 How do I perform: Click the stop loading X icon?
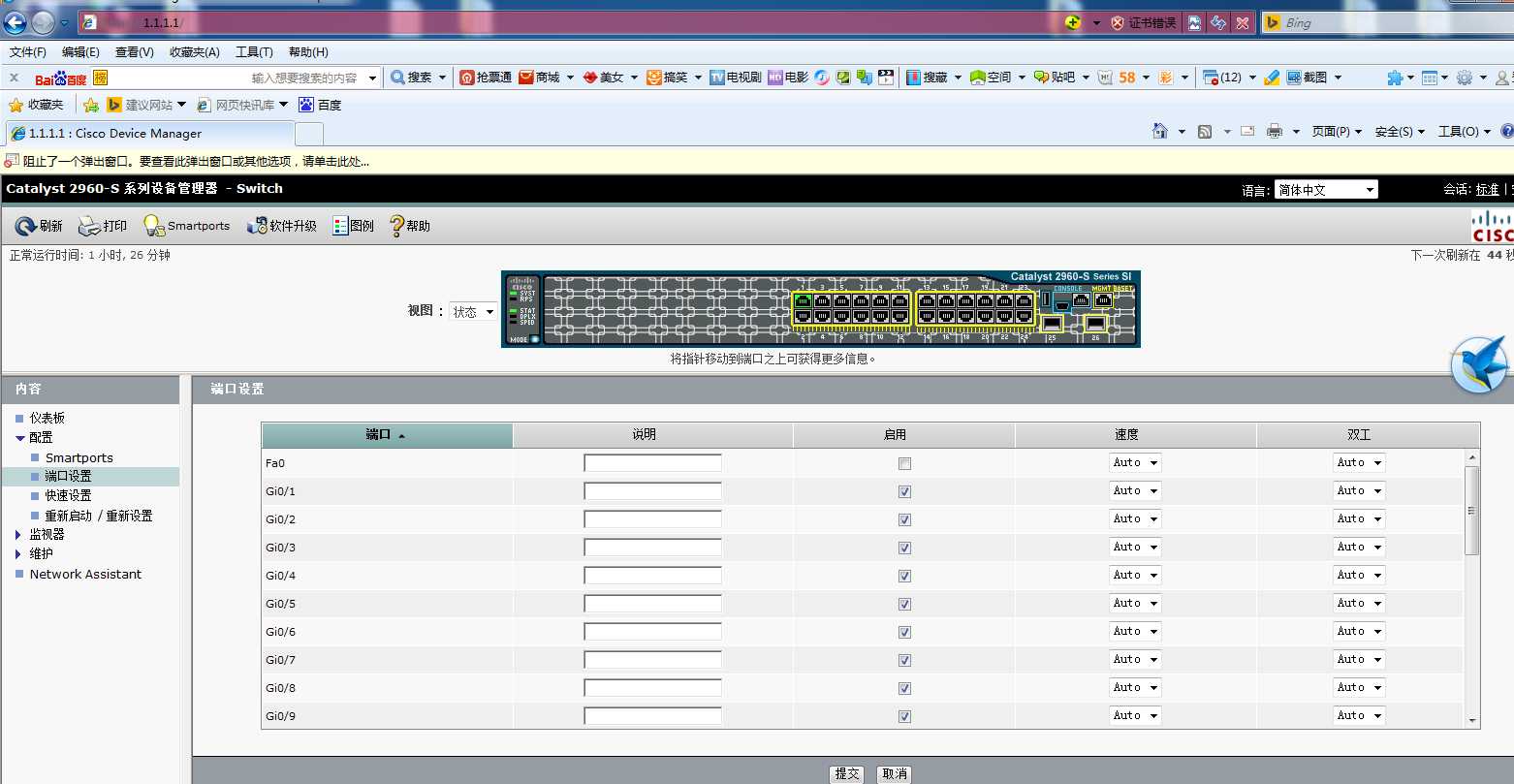pyautogui.click(x=1243, y=22)
